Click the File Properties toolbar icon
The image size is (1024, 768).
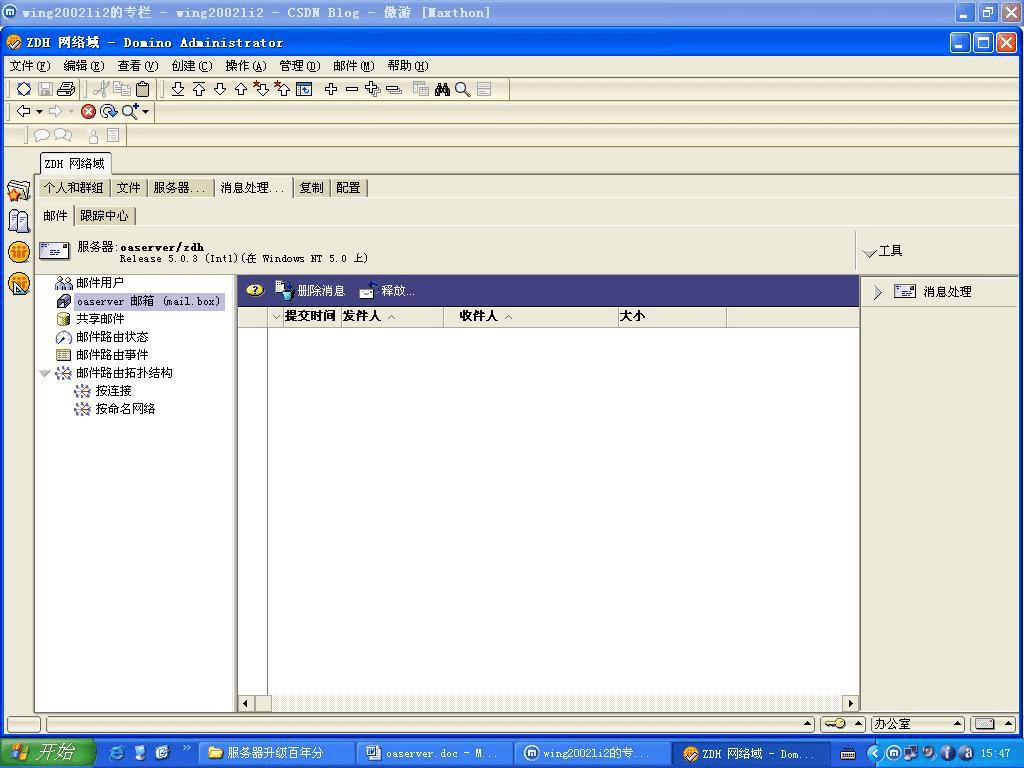24,89
